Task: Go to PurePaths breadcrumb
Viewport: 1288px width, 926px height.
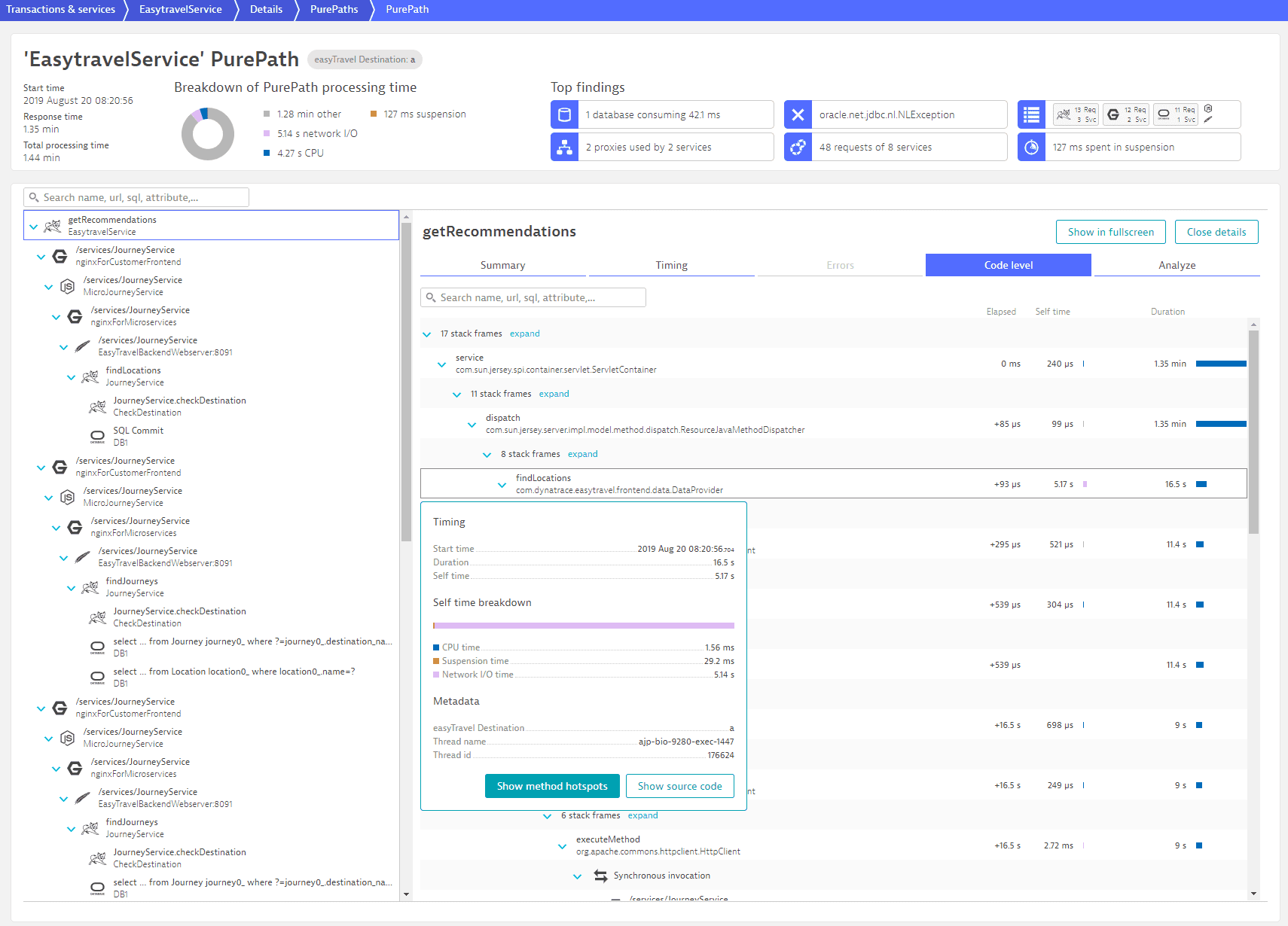Action: (334, 9)
